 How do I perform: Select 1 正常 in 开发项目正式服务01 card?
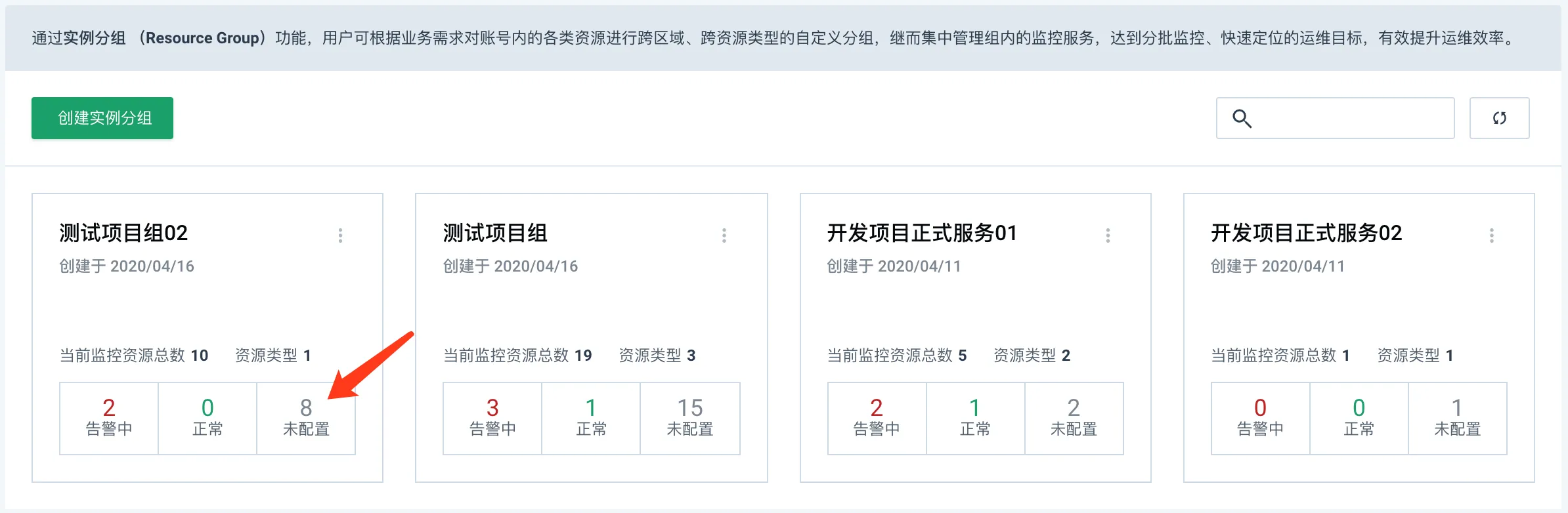(975, 418)
